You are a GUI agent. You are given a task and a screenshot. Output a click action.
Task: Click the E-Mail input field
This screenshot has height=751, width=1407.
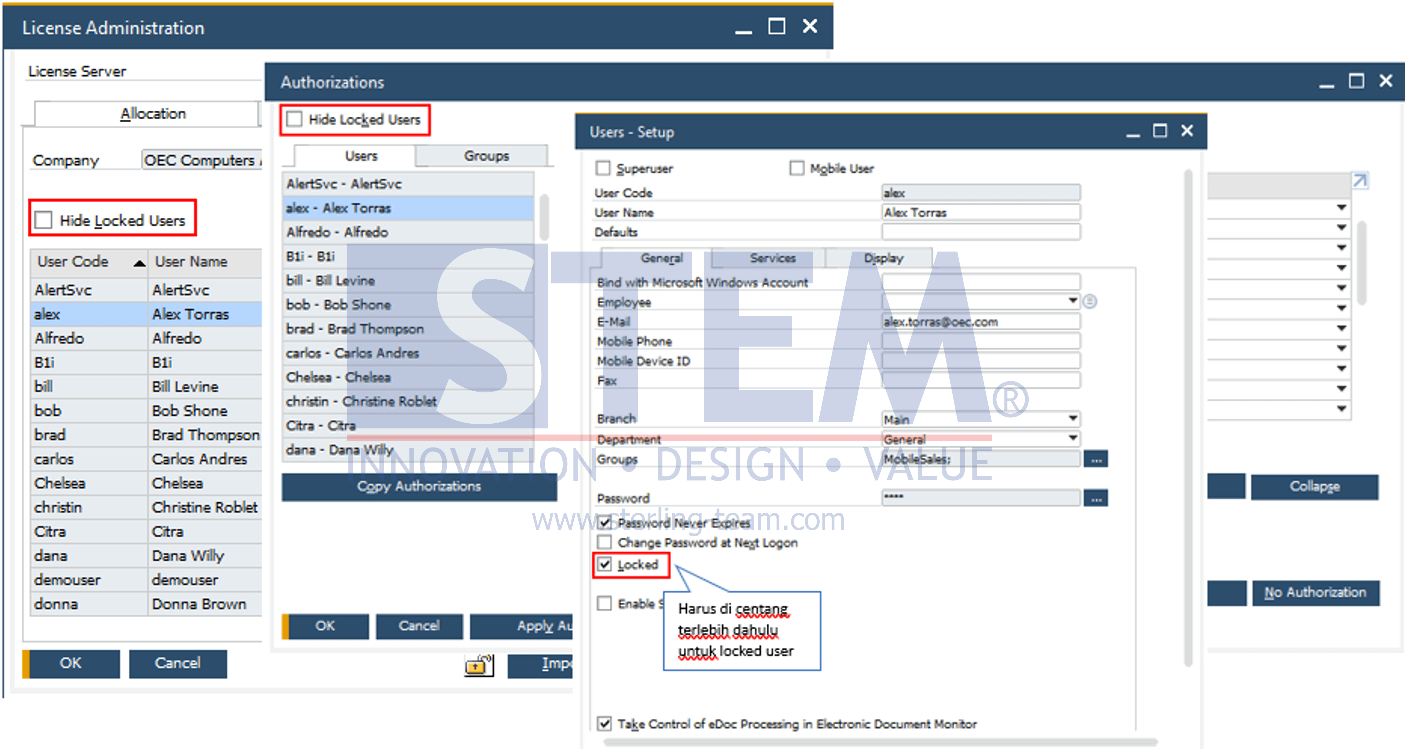(x=981, y=322)
